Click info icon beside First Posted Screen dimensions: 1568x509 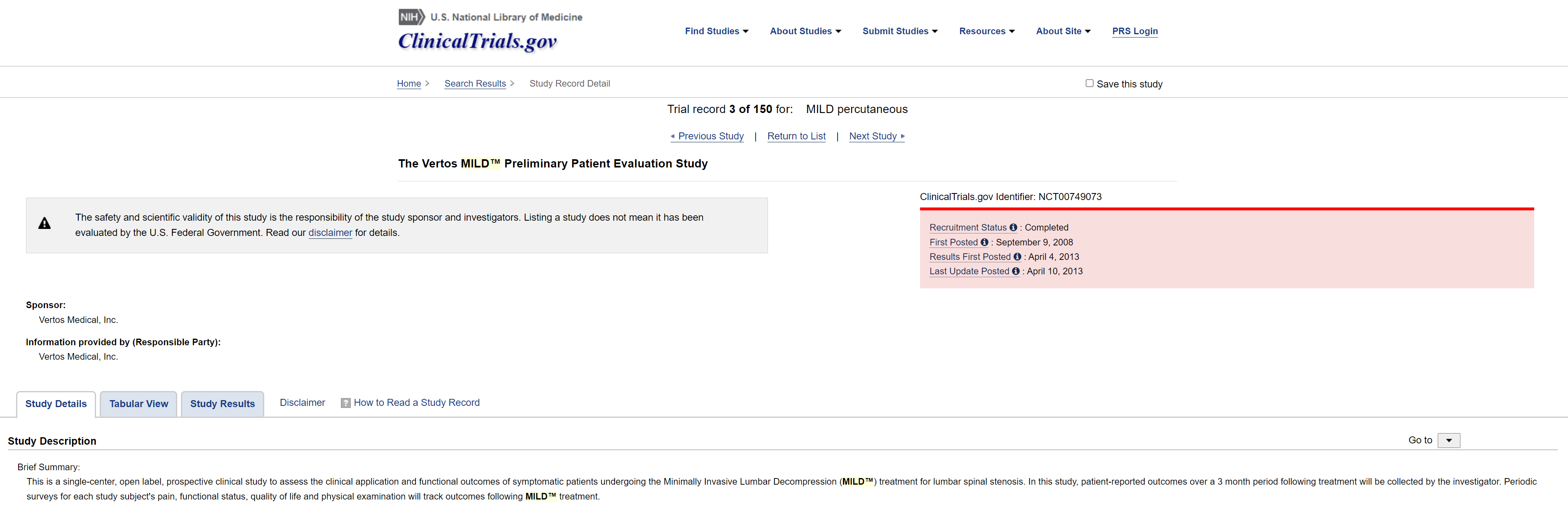[984, 242]
